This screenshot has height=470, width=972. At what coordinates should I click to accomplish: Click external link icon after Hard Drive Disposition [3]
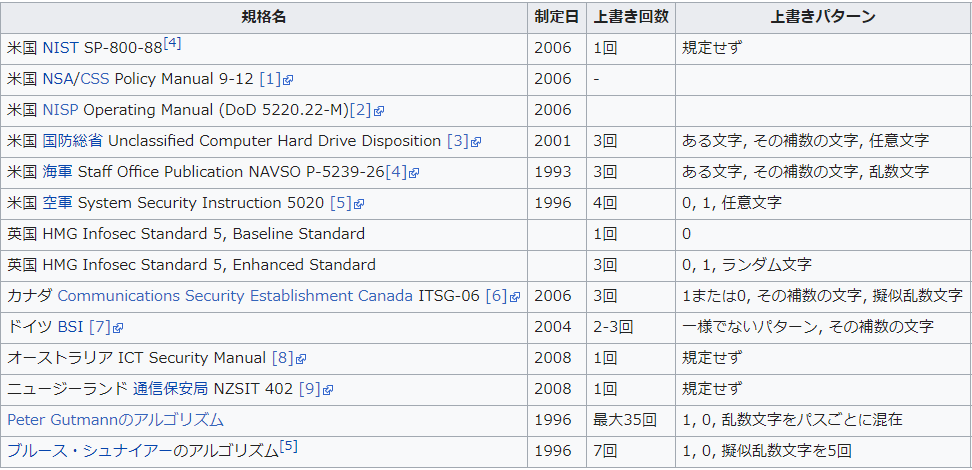(x=476, y=141)
